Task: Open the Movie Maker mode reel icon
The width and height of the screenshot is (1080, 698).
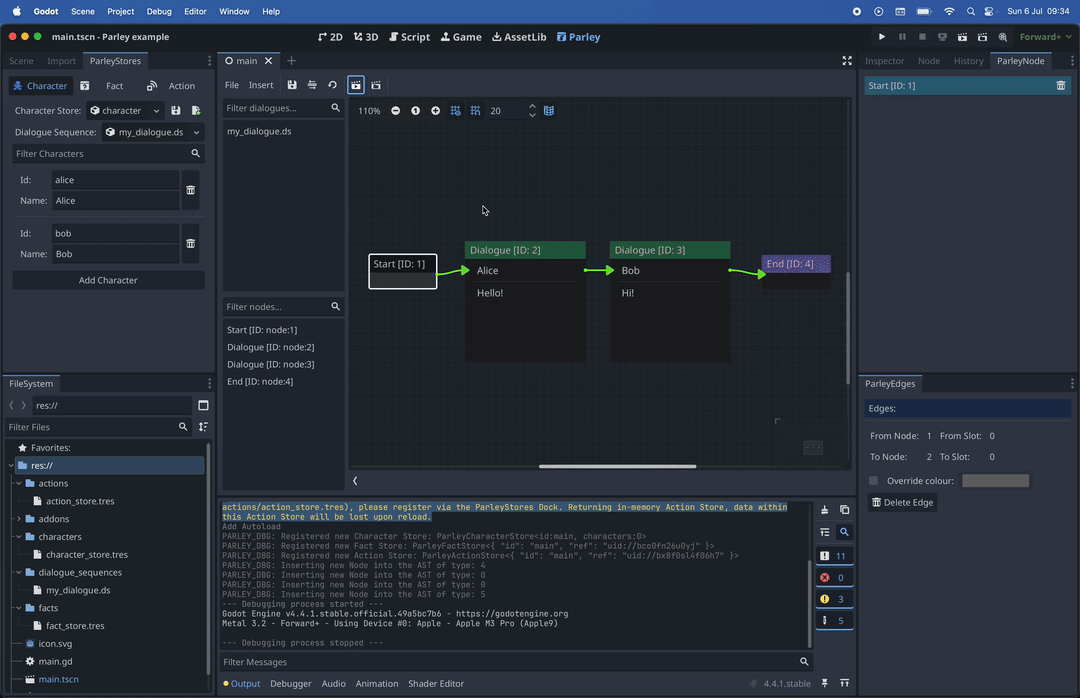Action: [x=1003, y=37]
